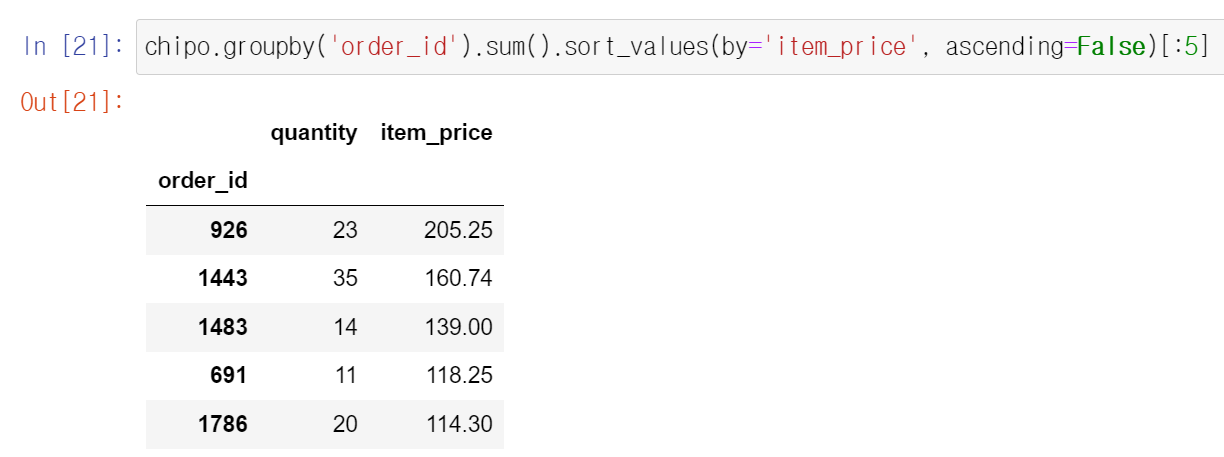
Task: Click sort_values in the code cell
Action: [x=637, y=46]
